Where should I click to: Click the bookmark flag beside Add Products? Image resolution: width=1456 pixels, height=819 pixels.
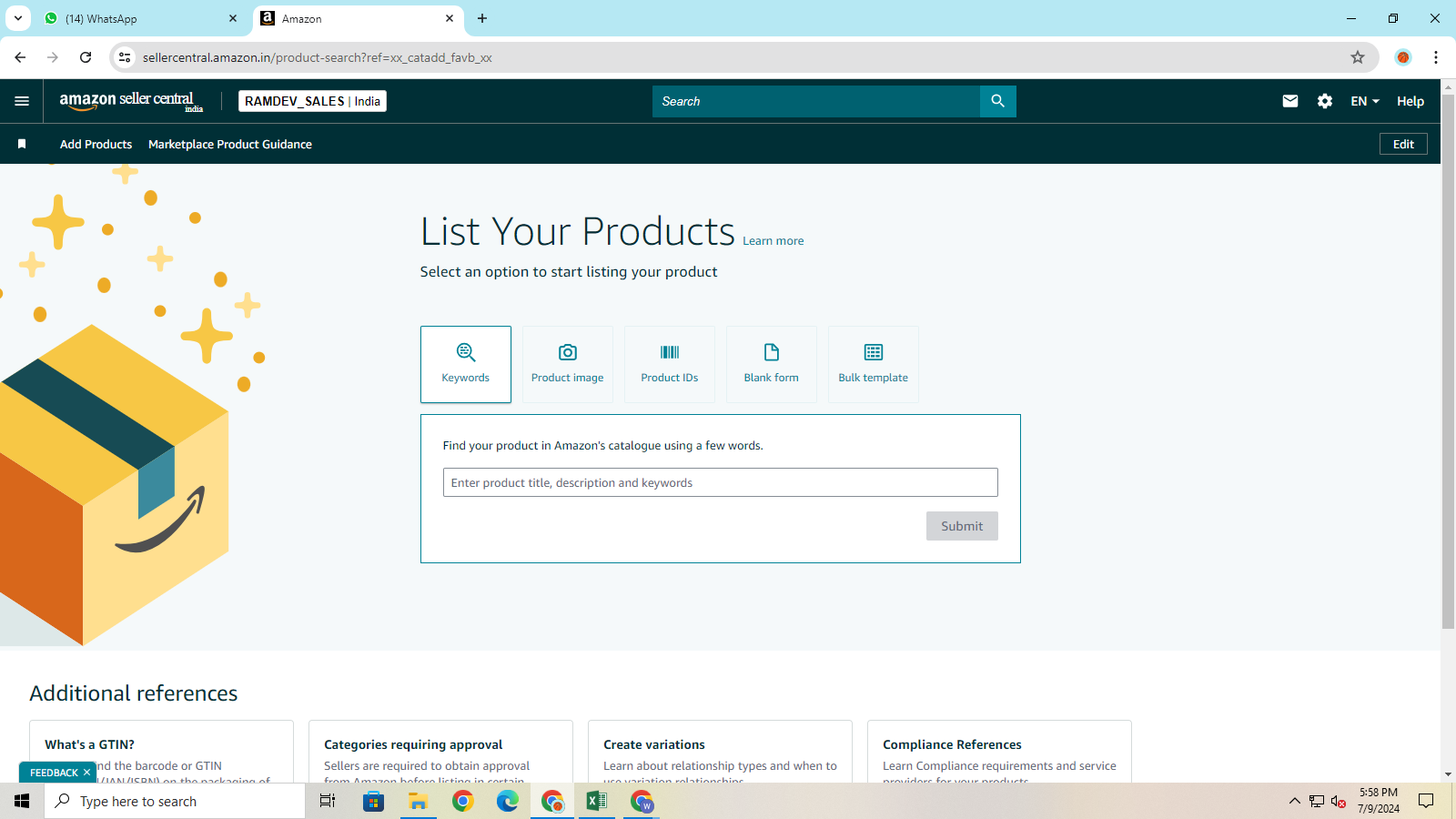click(x=22, y=144)
